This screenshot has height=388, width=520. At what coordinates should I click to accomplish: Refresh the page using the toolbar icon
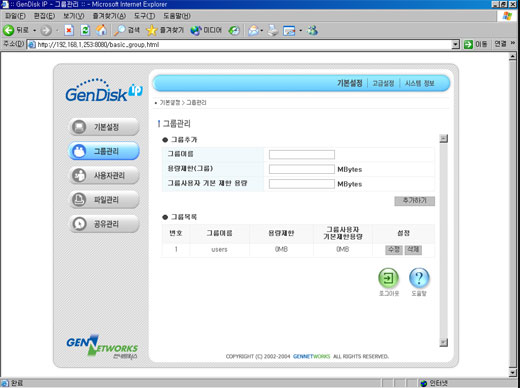tap(85, 30)
